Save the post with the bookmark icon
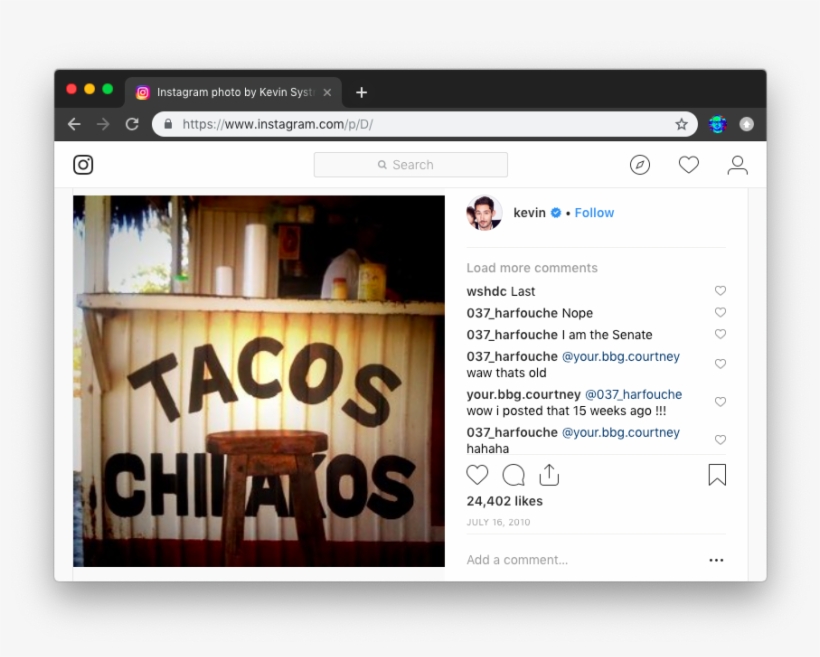This screenshot has width=820, height=657. click(x=716, y=475)
